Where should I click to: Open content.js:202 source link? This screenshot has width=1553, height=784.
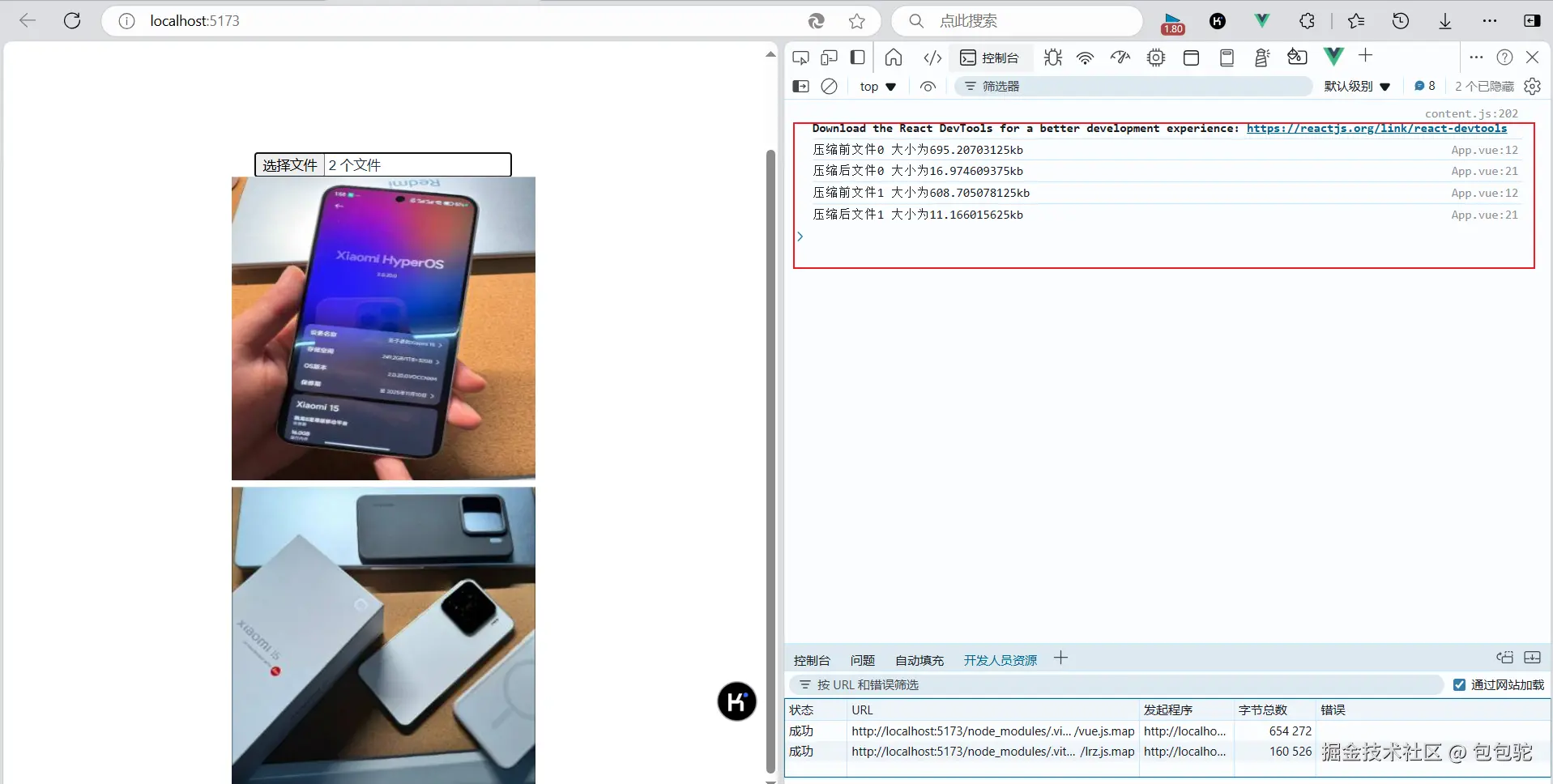pos(1471,113)
